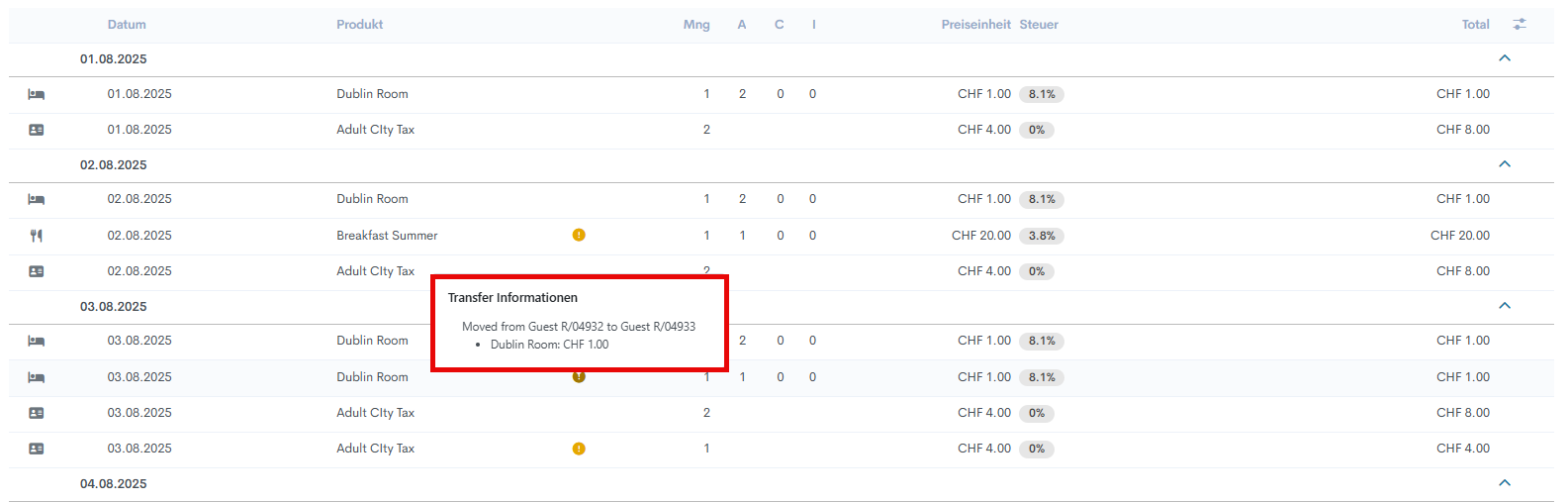Collapse the 03.08.2025 date group
This screenshot has height=502, width=1568.
tap(1505, 306)
